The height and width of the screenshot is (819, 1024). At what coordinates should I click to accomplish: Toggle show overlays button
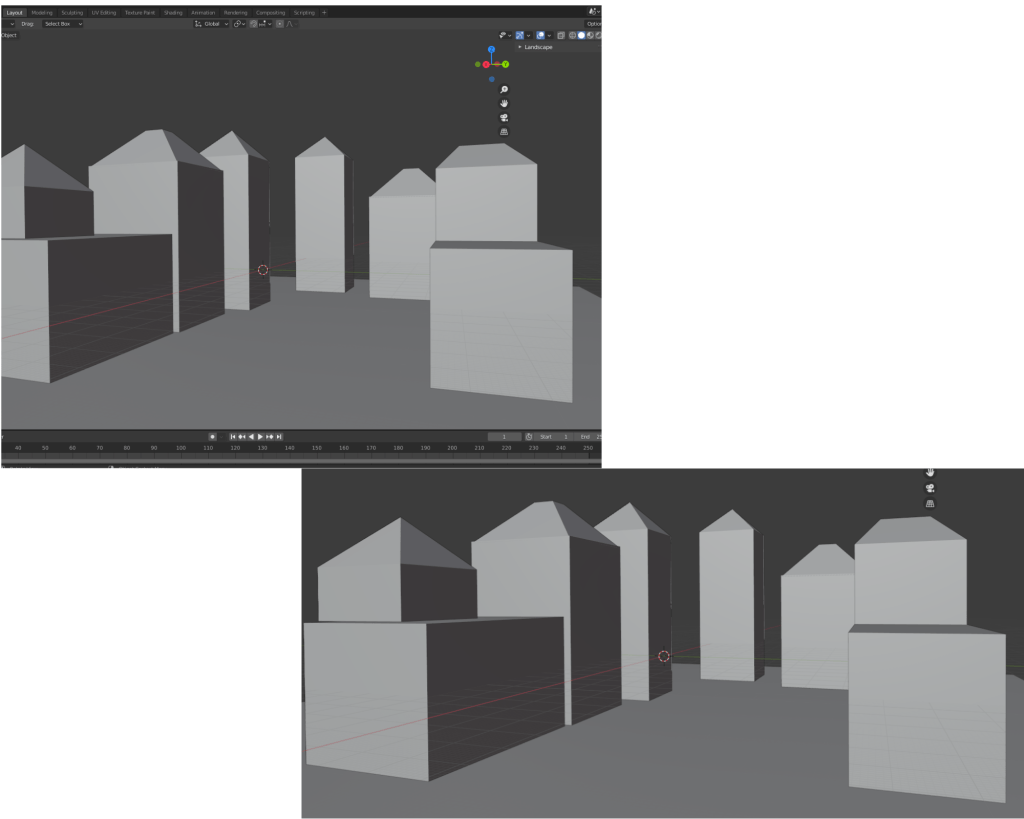pyautogui.click(x=540, y=35)
